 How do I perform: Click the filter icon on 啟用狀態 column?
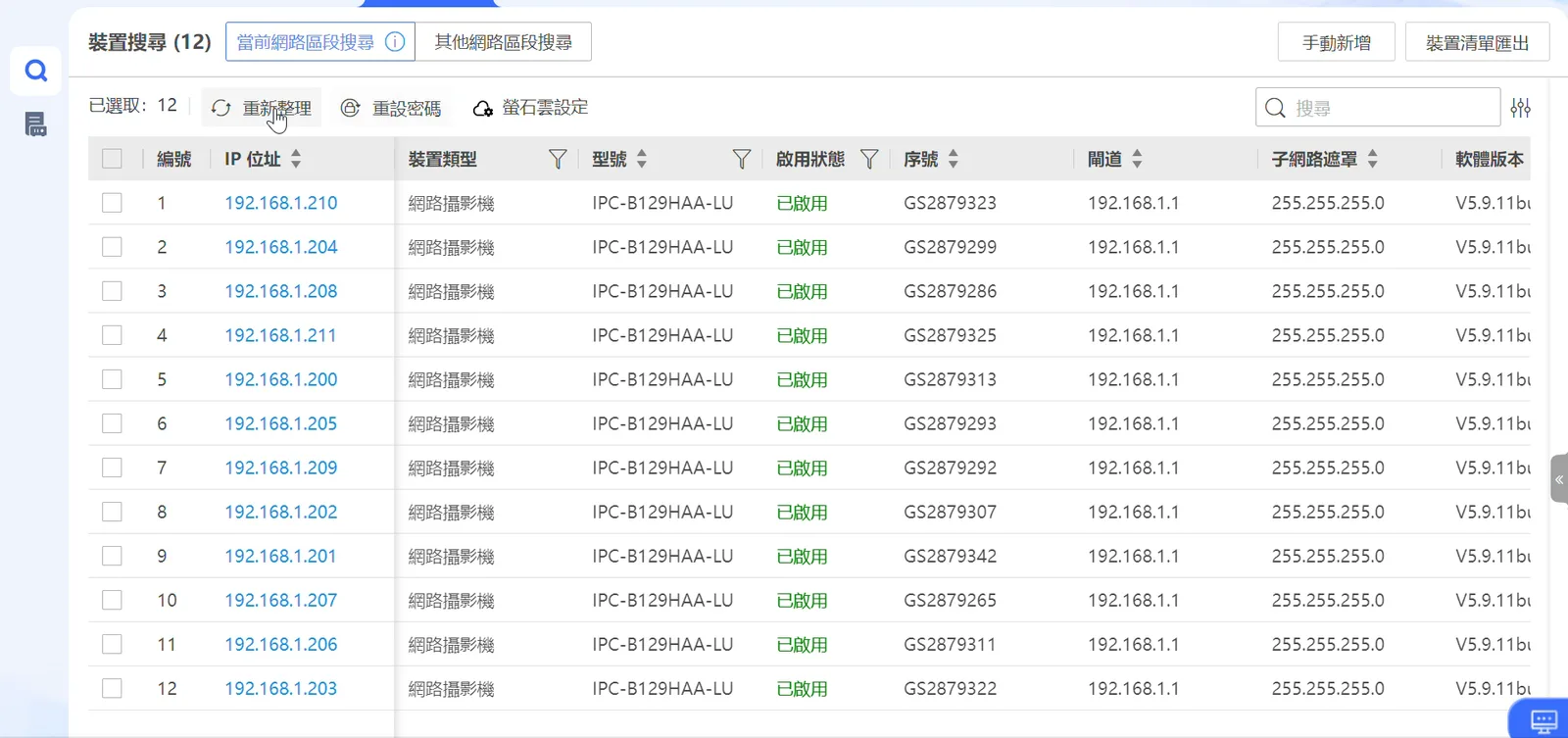coord(869,159)
